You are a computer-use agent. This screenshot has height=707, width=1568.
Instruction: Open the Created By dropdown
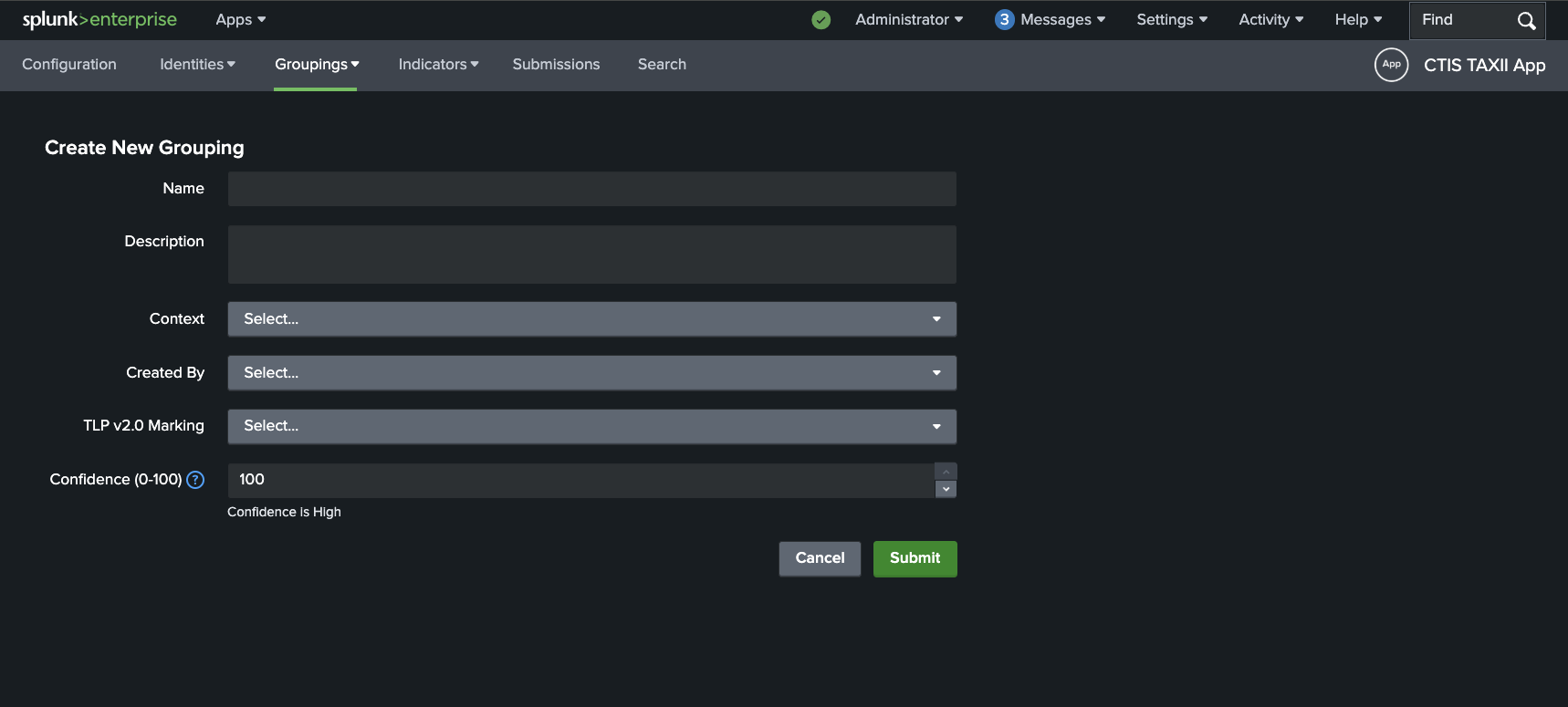point(591,373)
